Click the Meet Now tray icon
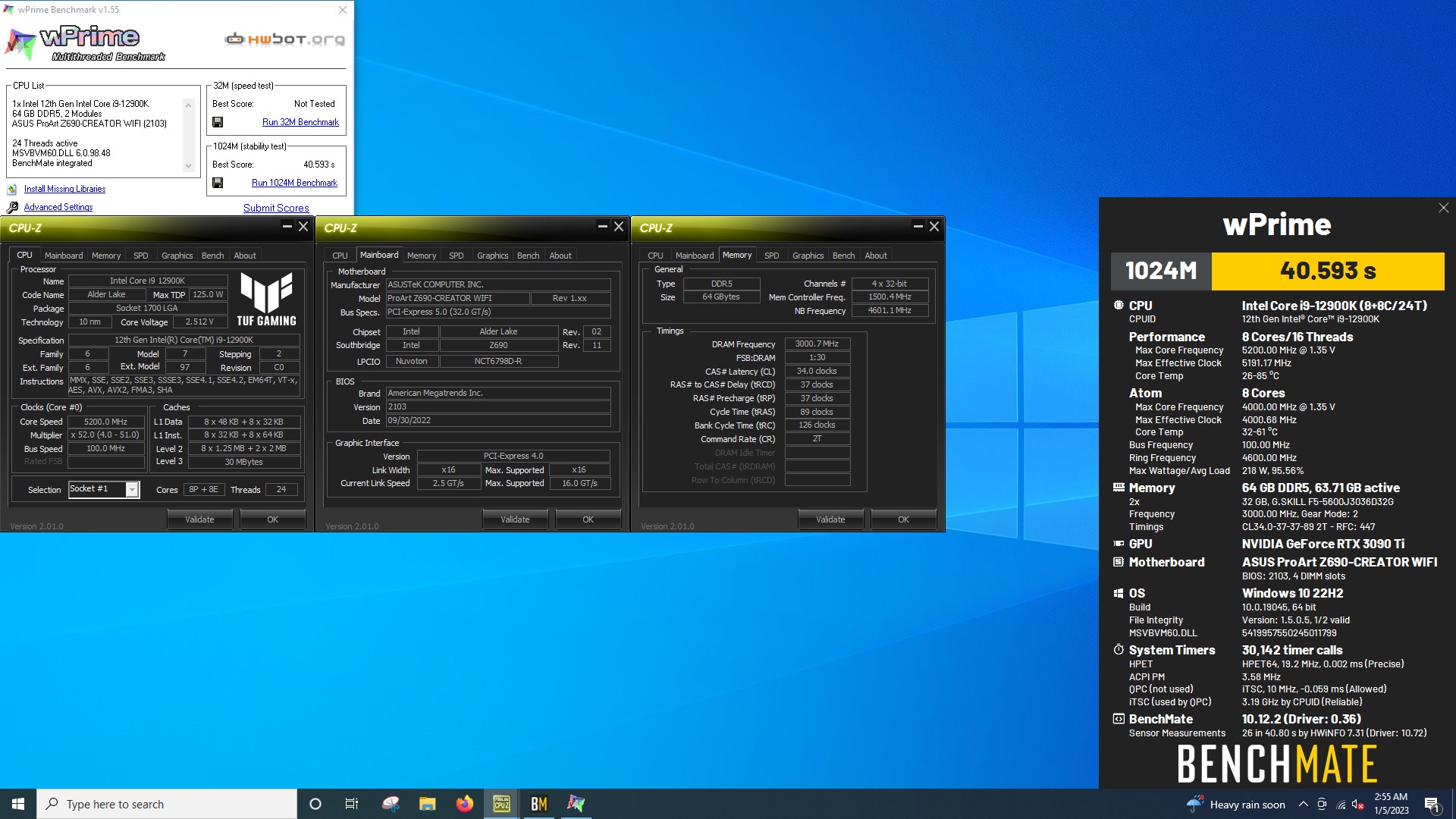The width and height of the screenshot is (1456, 819). [x=1322, y=805]
